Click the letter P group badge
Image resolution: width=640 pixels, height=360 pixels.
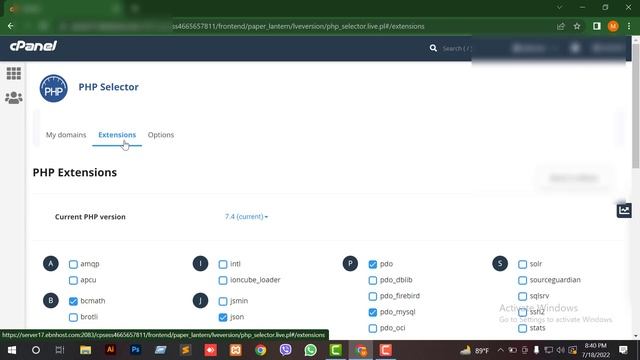350,264
